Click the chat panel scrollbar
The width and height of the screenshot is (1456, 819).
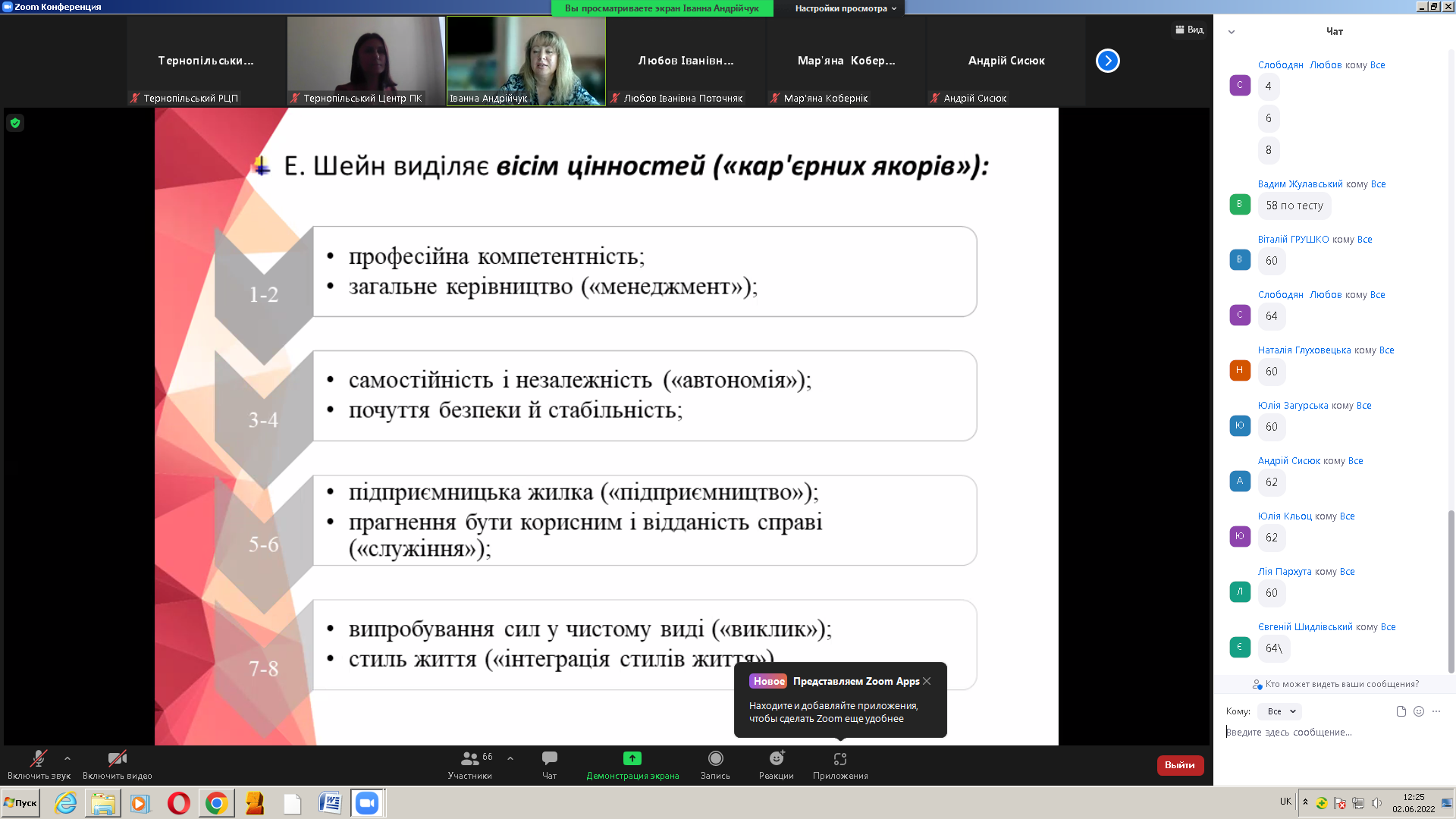1451,591
